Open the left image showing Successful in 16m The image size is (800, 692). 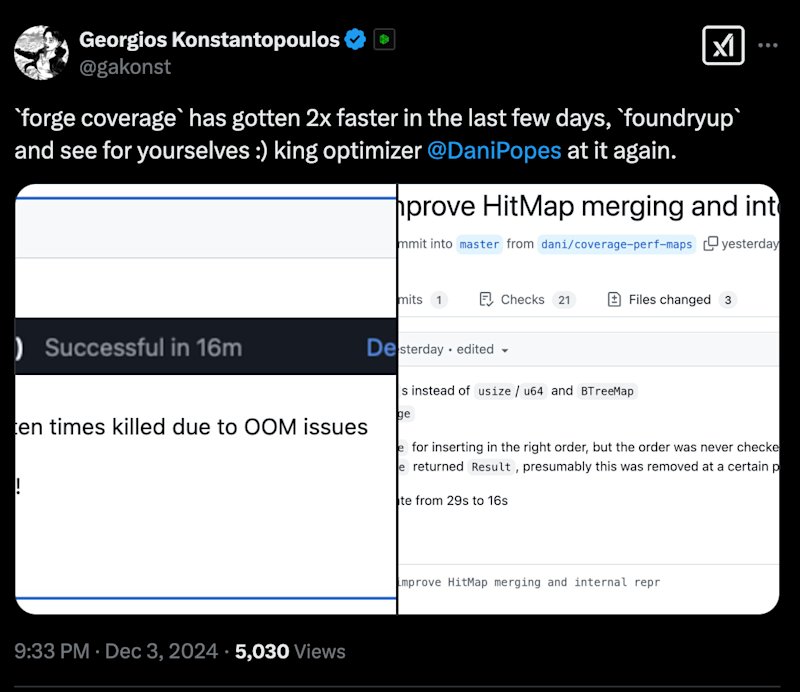point(206,399)
